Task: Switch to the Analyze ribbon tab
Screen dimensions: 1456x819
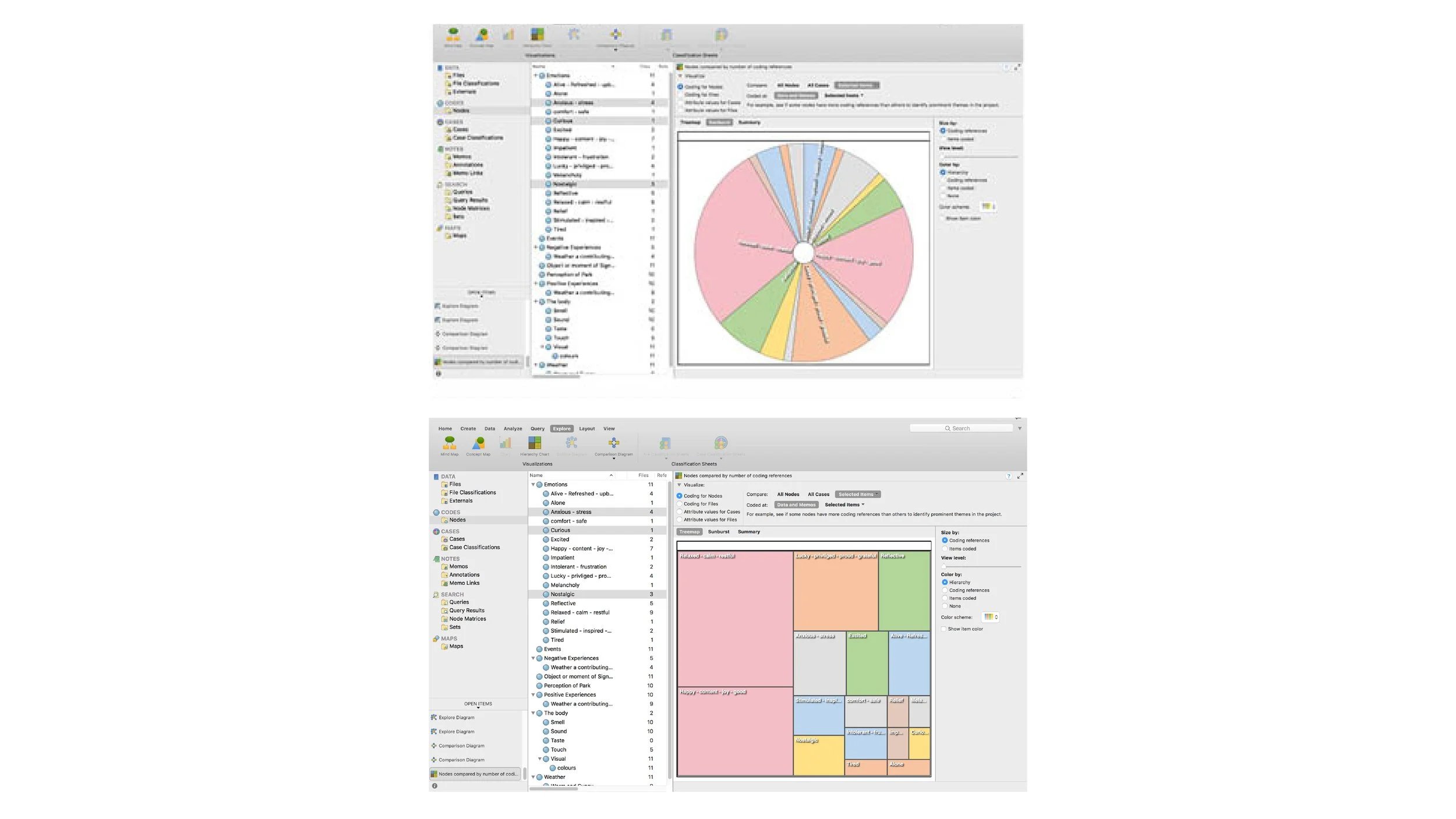Action: click(513, 429)
